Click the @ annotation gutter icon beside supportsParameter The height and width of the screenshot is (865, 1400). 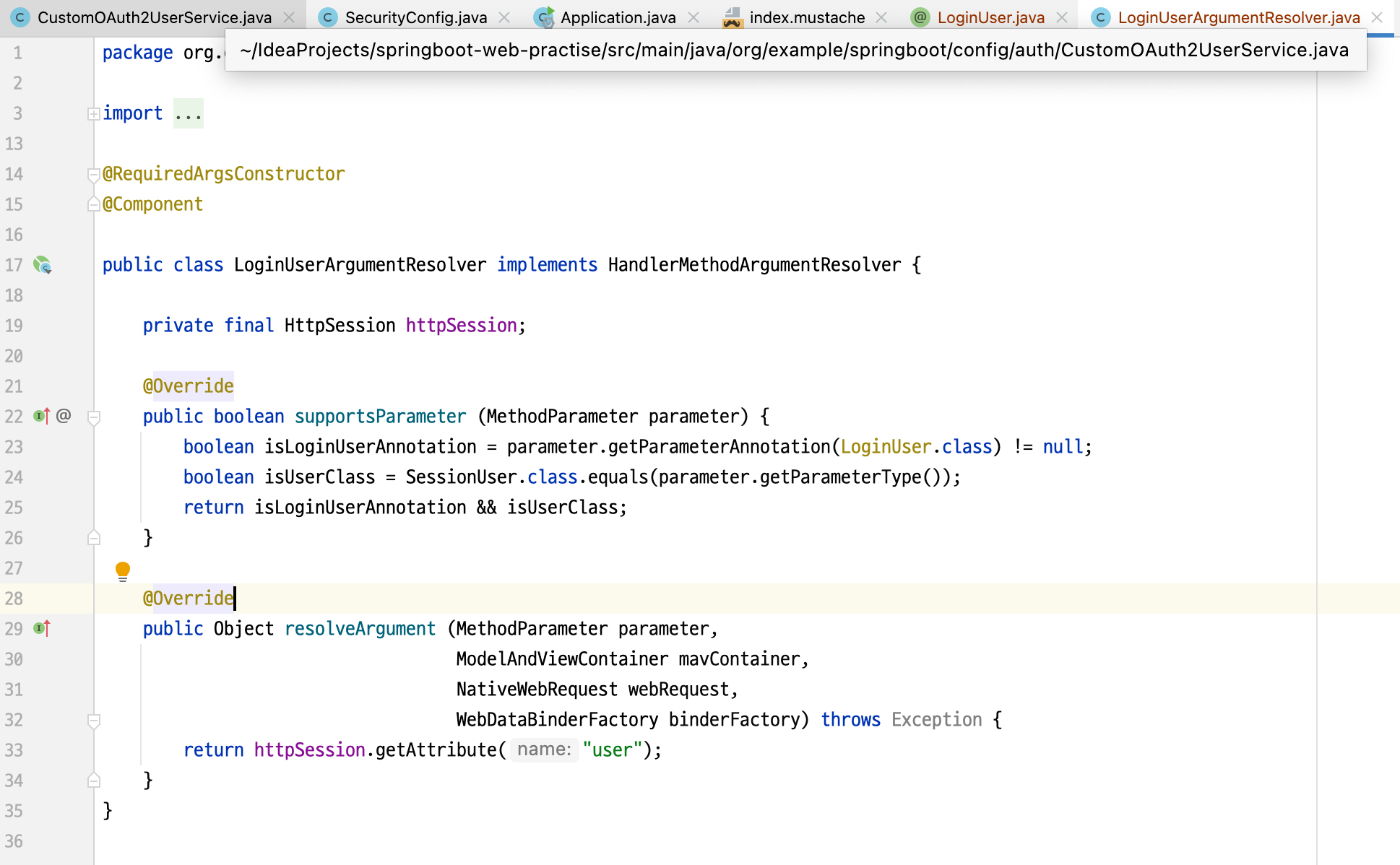tap(64, 416)
